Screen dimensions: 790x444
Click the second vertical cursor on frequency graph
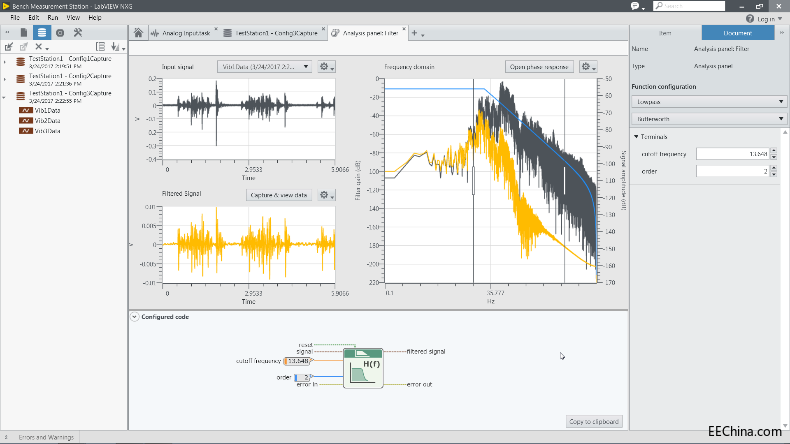tap(564, 180)
